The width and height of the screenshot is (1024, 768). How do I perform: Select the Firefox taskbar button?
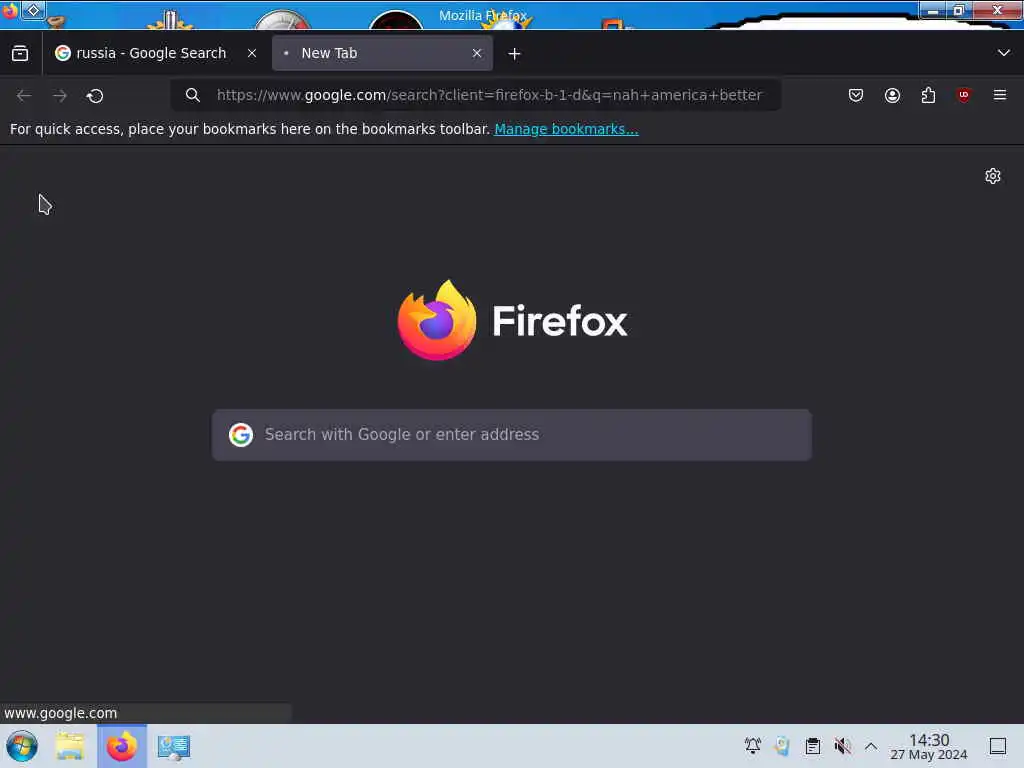click(x=122, y=746)
